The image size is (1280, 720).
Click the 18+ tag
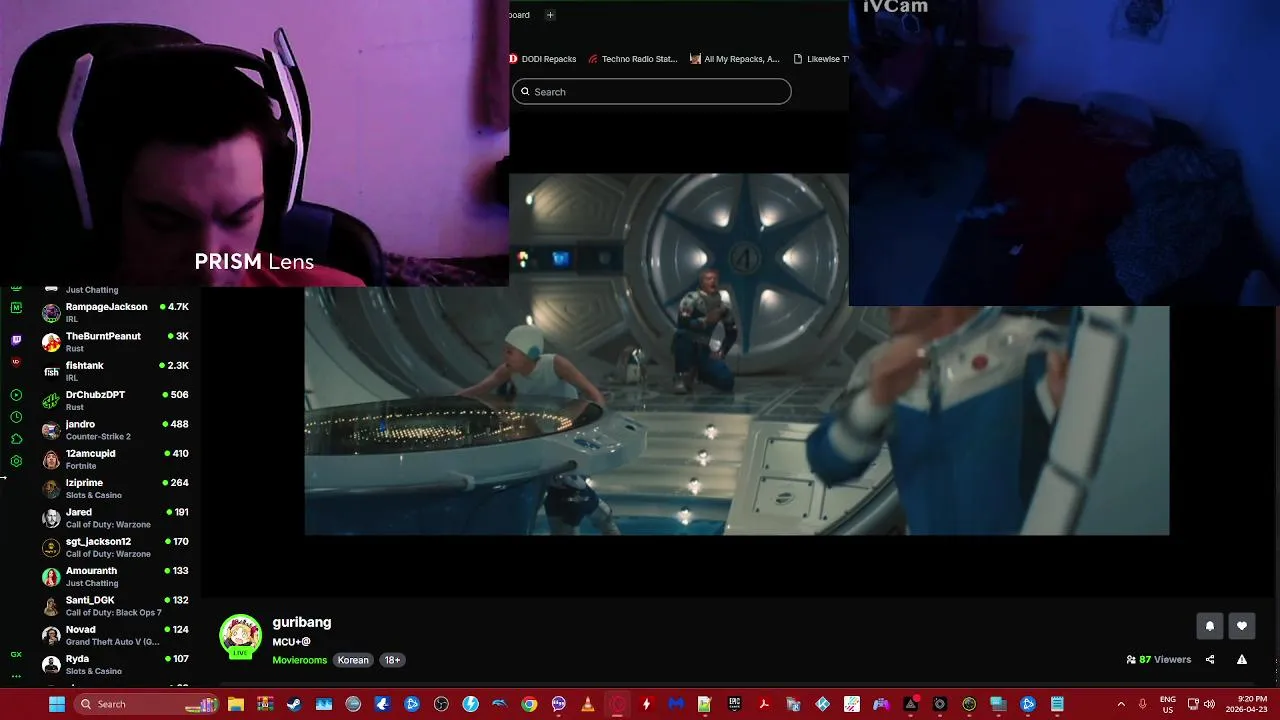click(x=392, y=660)
